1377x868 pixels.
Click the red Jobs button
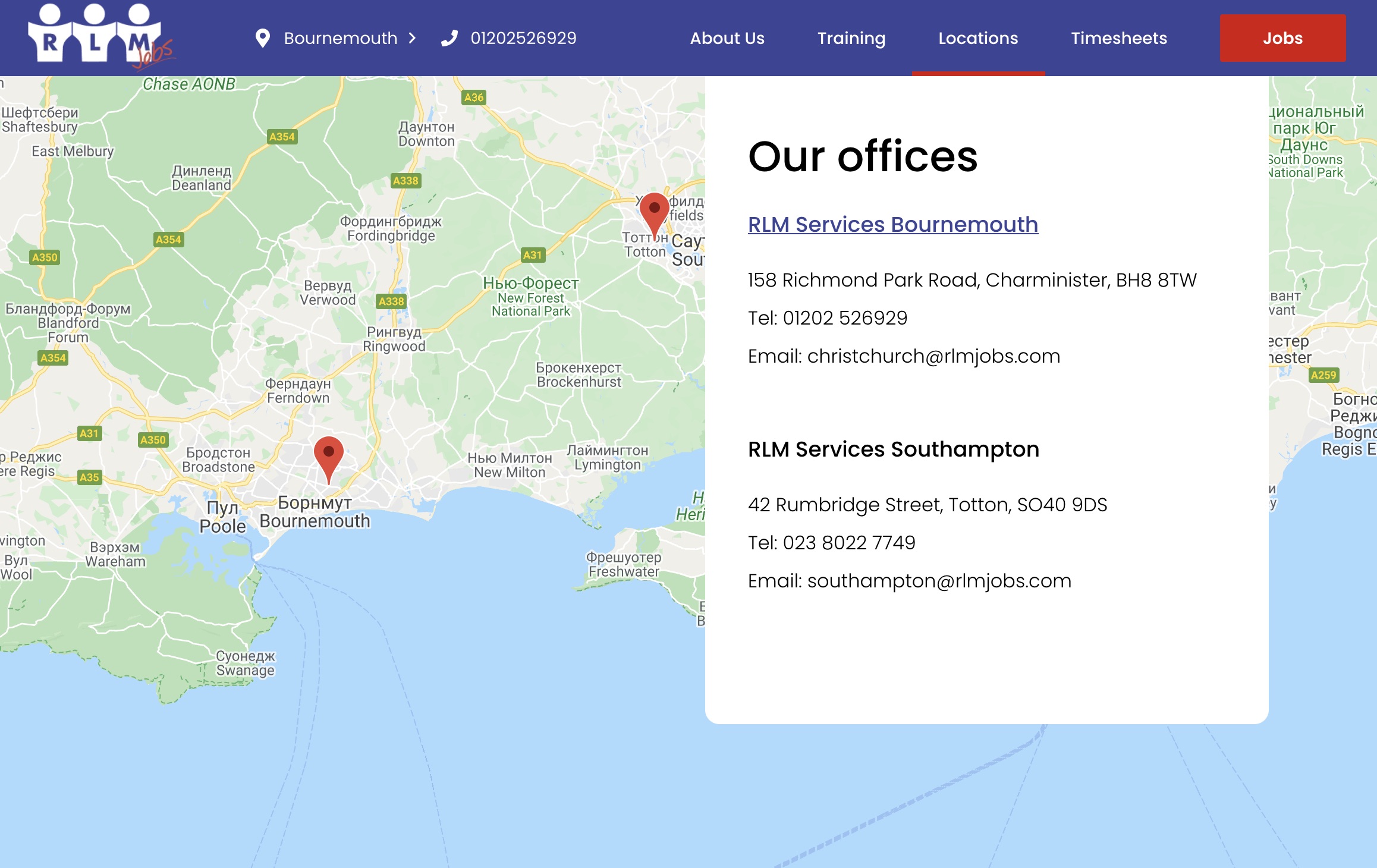1282,37
